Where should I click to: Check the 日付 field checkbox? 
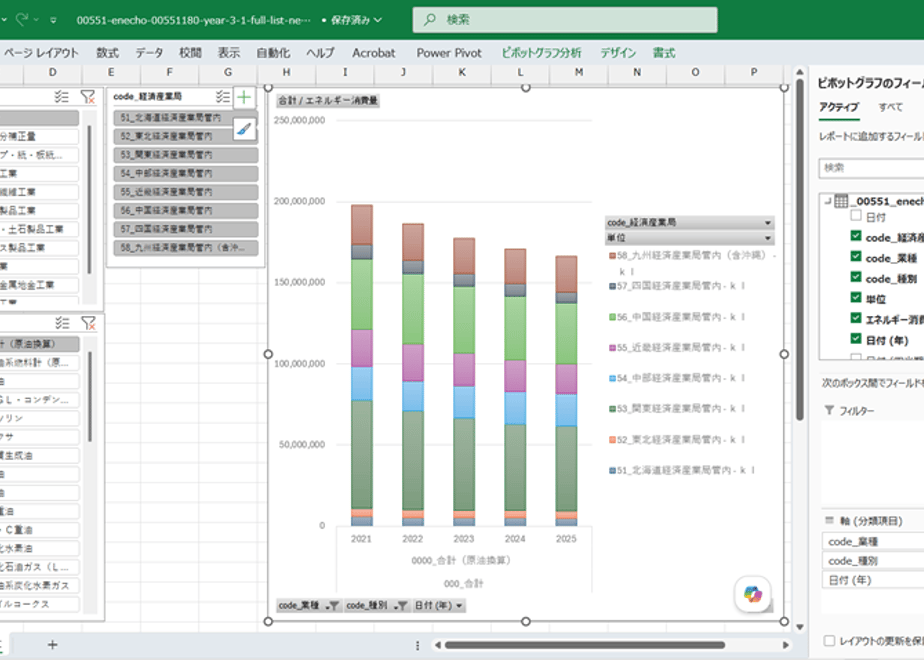(x=856, y=216)
